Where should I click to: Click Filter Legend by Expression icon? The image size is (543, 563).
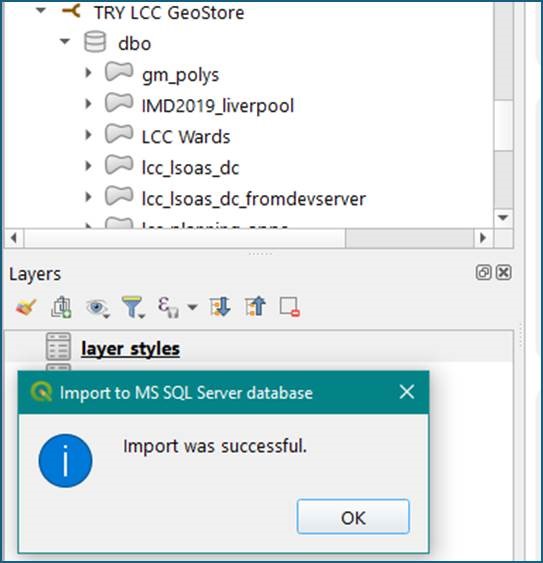[168, 307]
